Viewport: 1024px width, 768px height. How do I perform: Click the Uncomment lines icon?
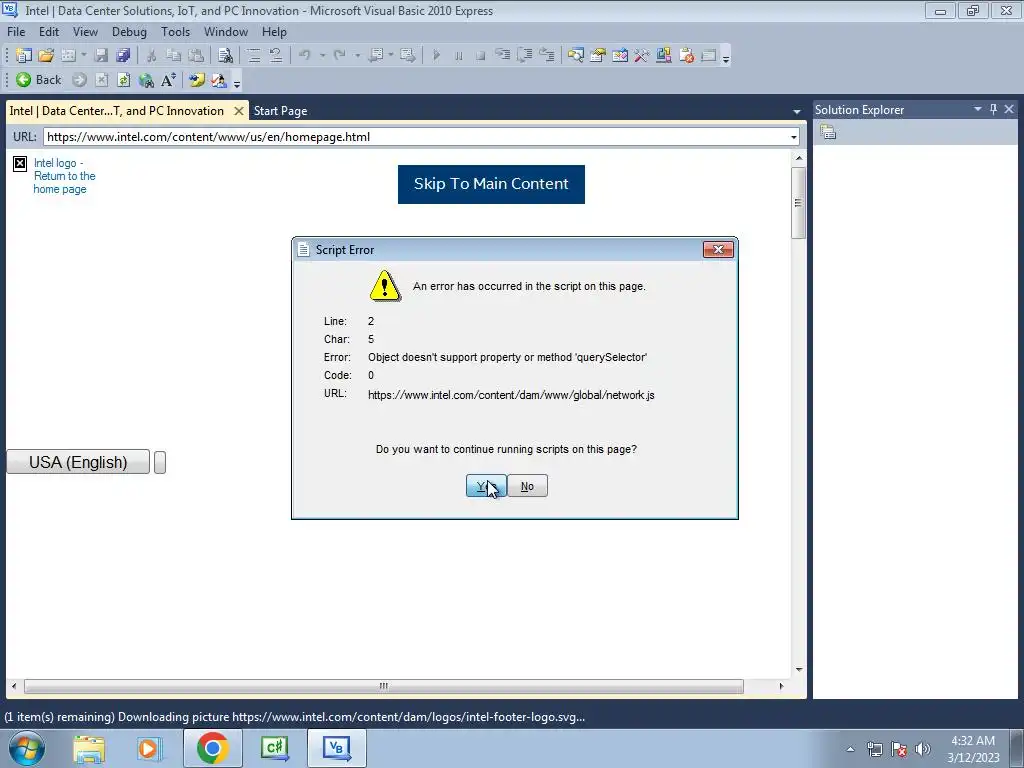click(276, 56)
